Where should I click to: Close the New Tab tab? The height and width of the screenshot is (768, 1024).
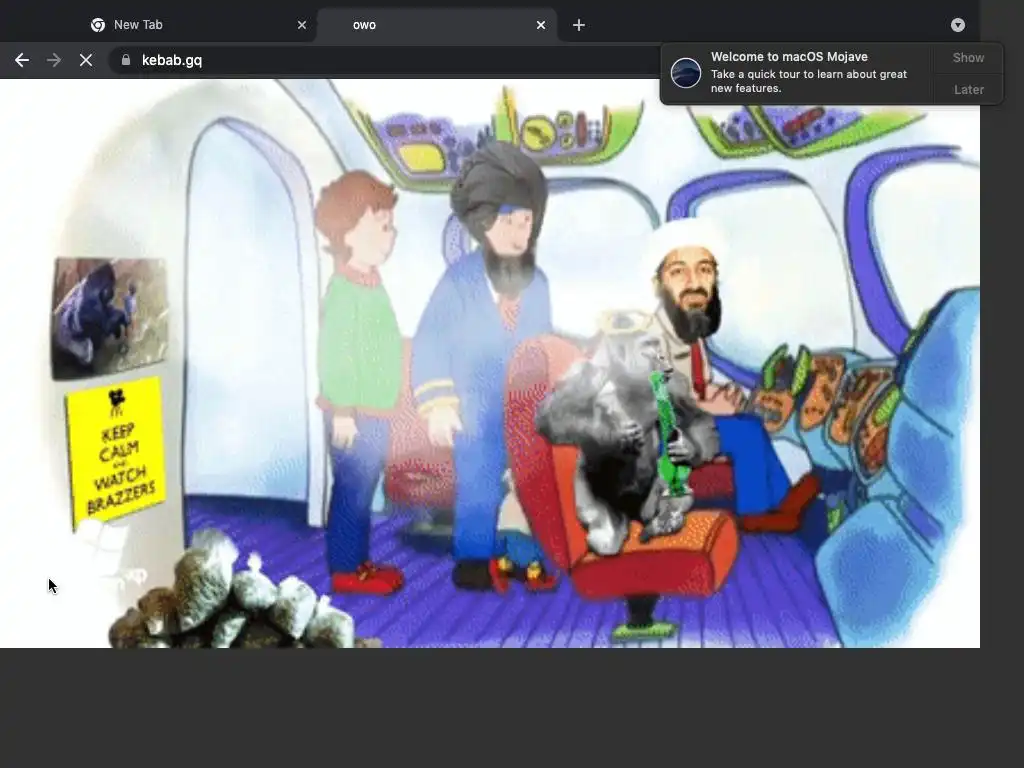pyautogui.click(x=302, y=25)
